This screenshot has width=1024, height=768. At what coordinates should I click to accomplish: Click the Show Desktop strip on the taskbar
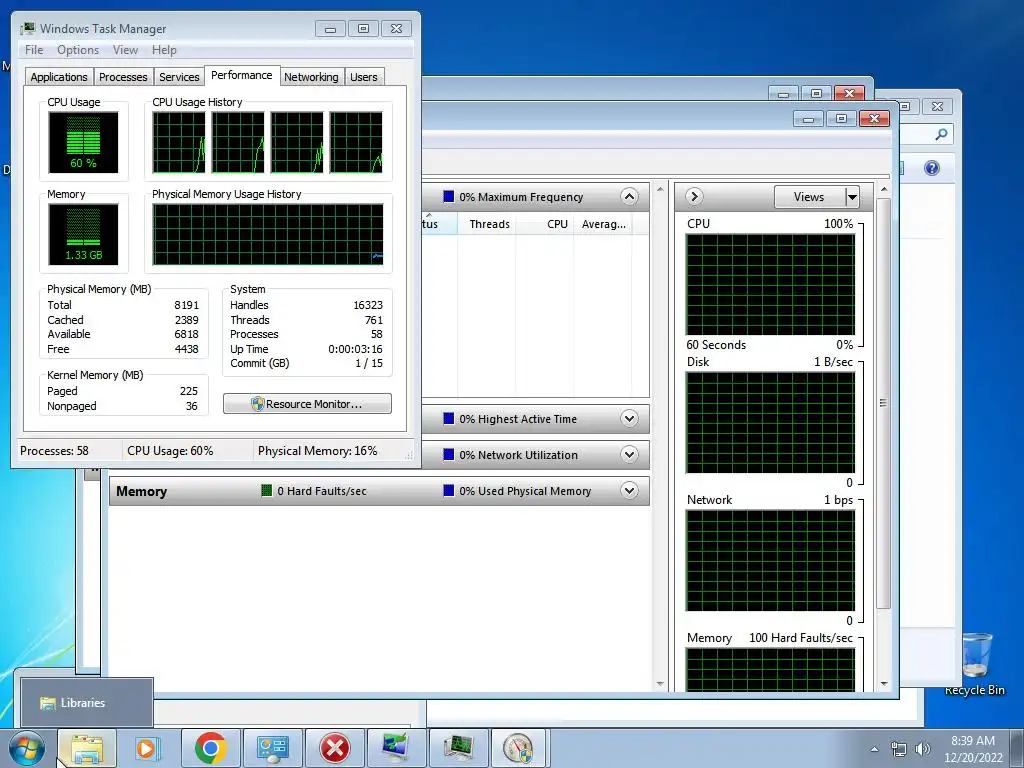[x=1017, y=748]
